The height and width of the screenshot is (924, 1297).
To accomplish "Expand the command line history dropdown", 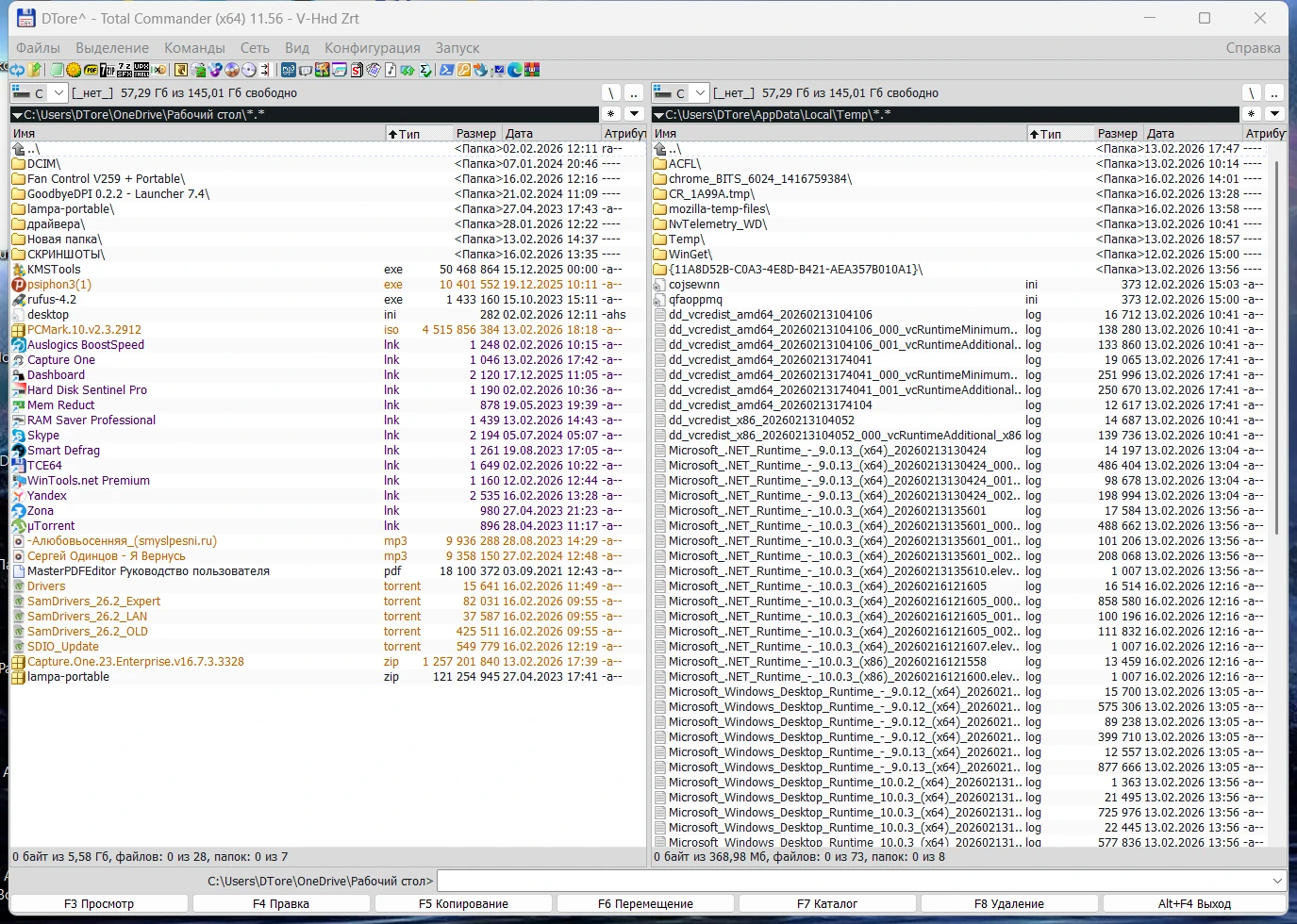I will tap(1278, 881).
